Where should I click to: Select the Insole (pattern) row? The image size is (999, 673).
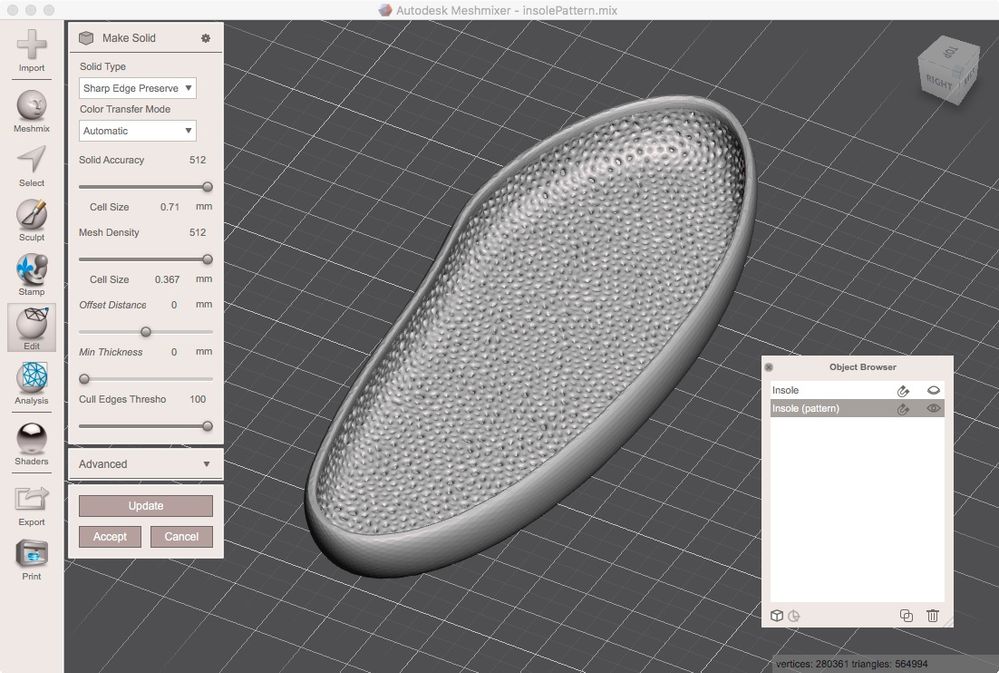857,409
